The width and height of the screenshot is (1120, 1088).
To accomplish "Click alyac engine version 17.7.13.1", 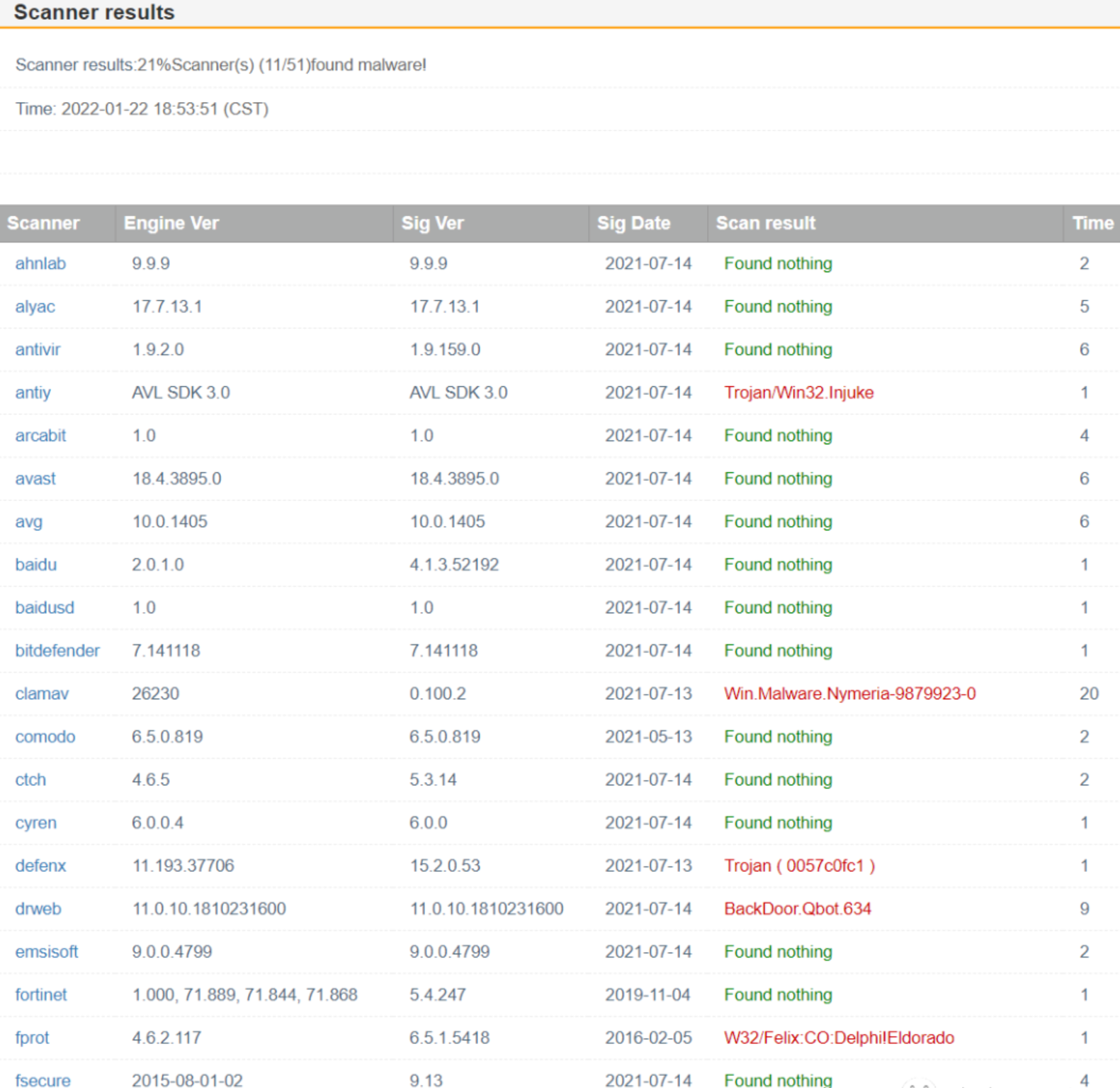I will pyautogui.click(x=166, y=307).
